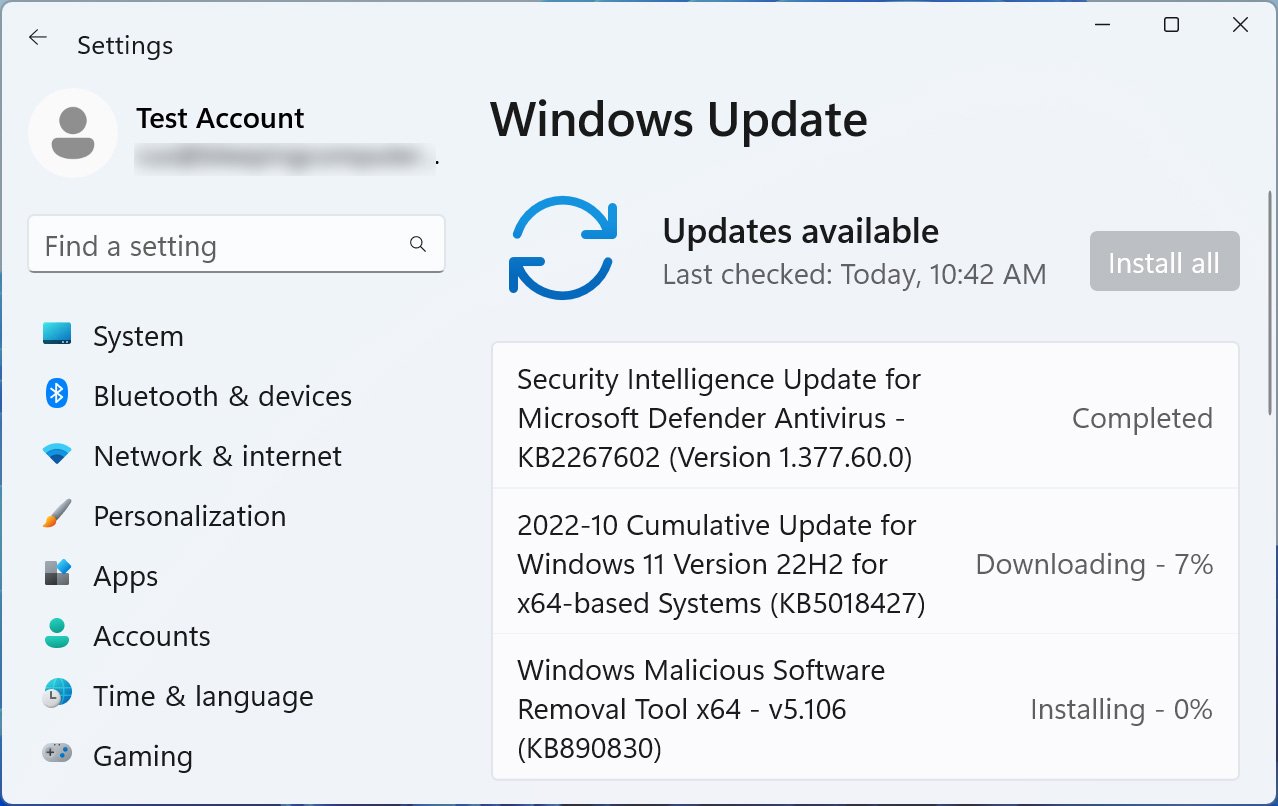Image resolution: width=1278 pixels, height=806 pixels.
Task: Click the Bluetooth icon in sidebar
Action: (x=57, y=394)
